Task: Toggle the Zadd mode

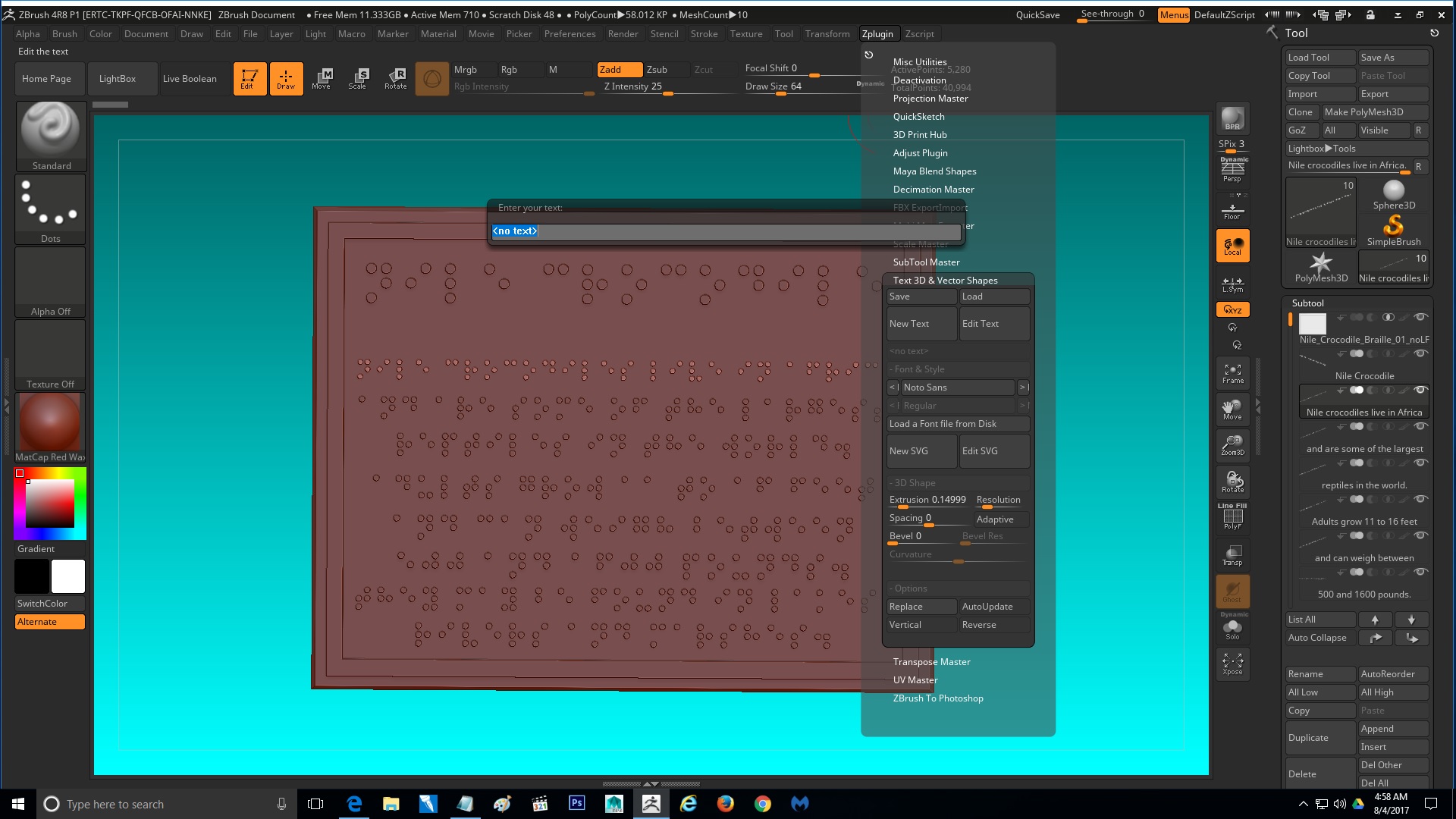Action: 620,69
